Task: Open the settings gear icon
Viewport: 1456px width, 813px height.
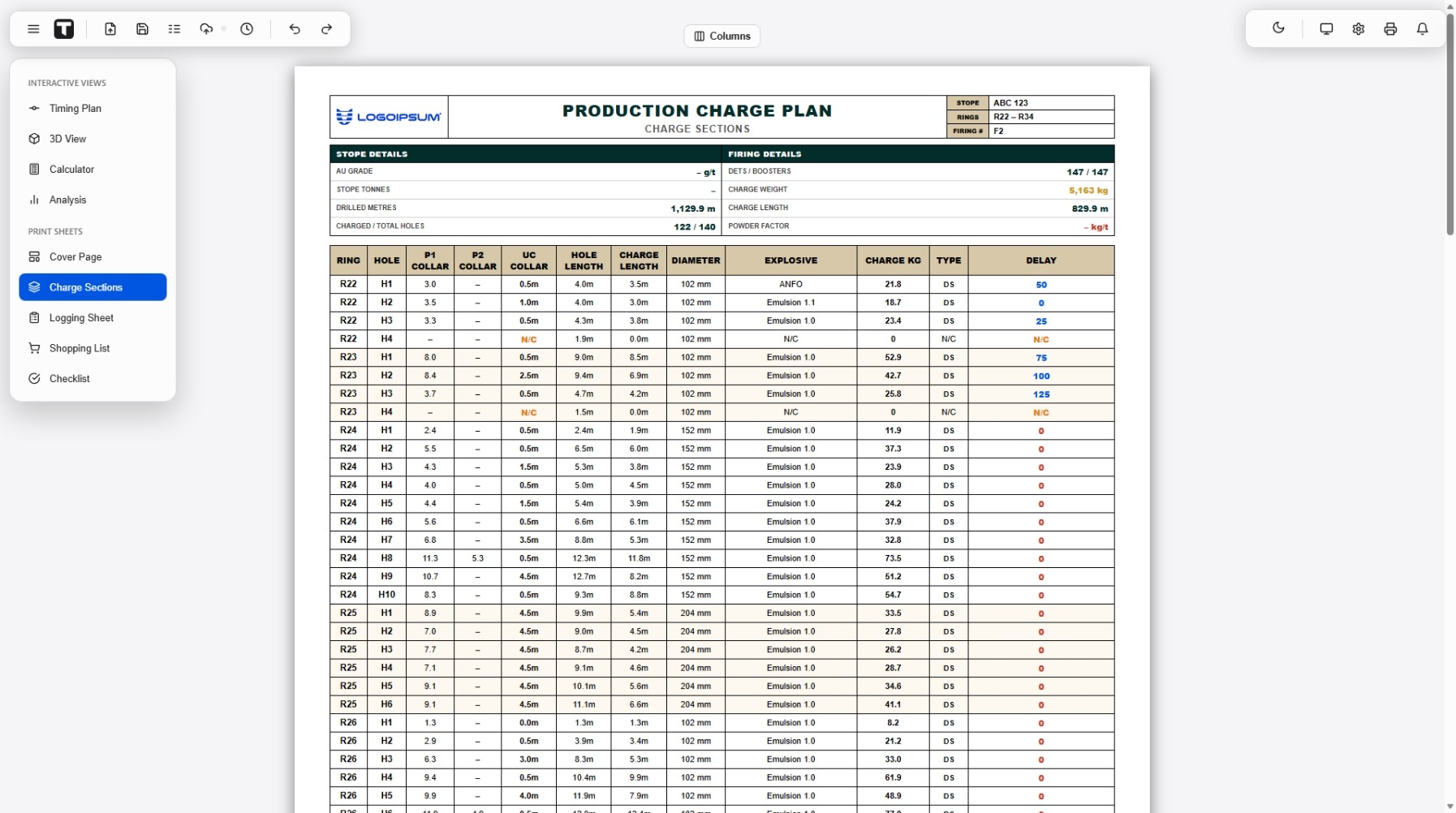Action: click(x=1359, y=28)
